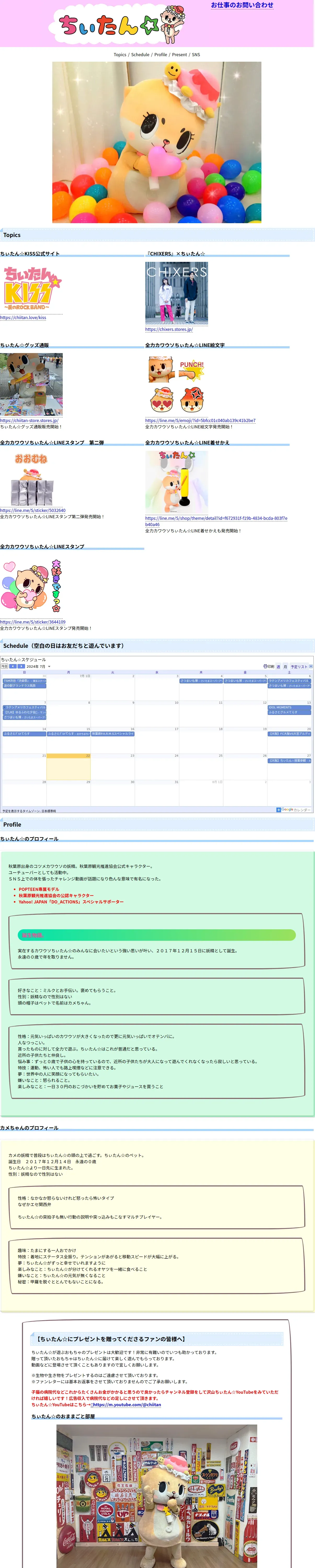Click the 大好きですっ☆ sticker image

[x=31, y=586]
